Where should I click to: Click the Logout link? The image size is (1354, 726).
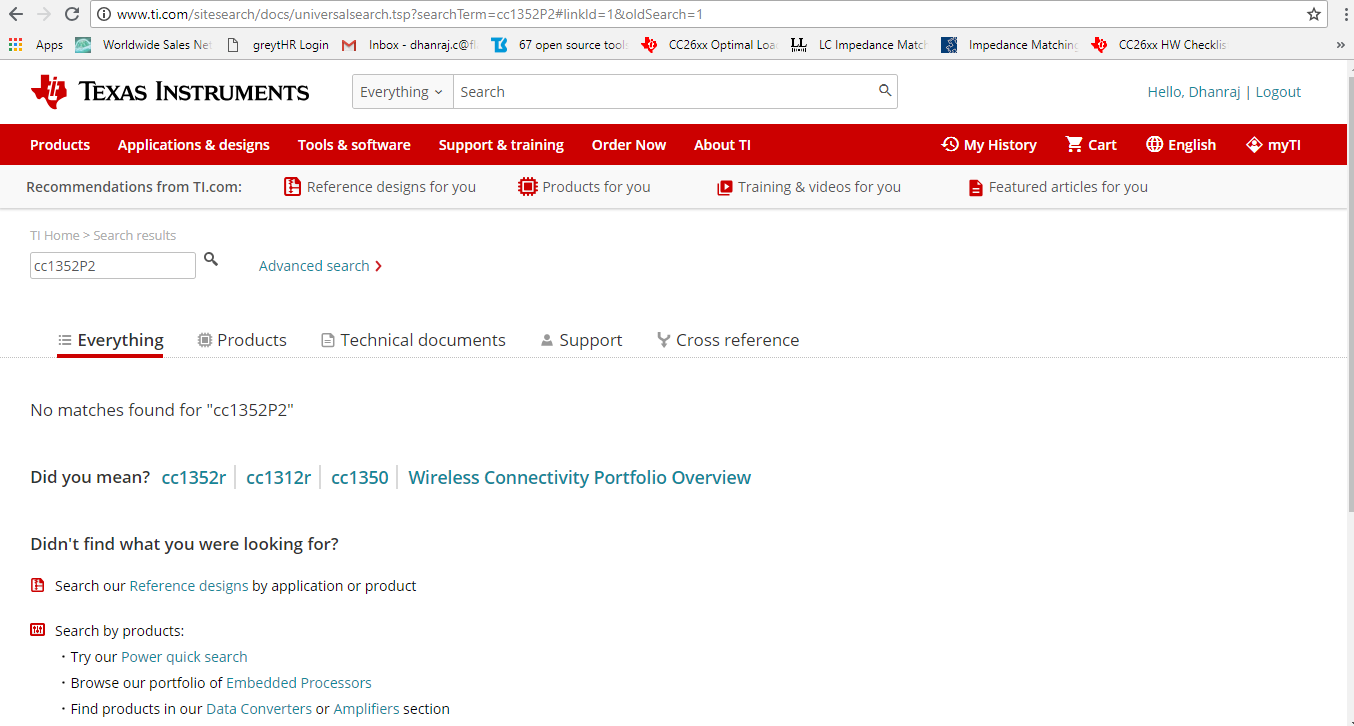(x=1278, y=92)
